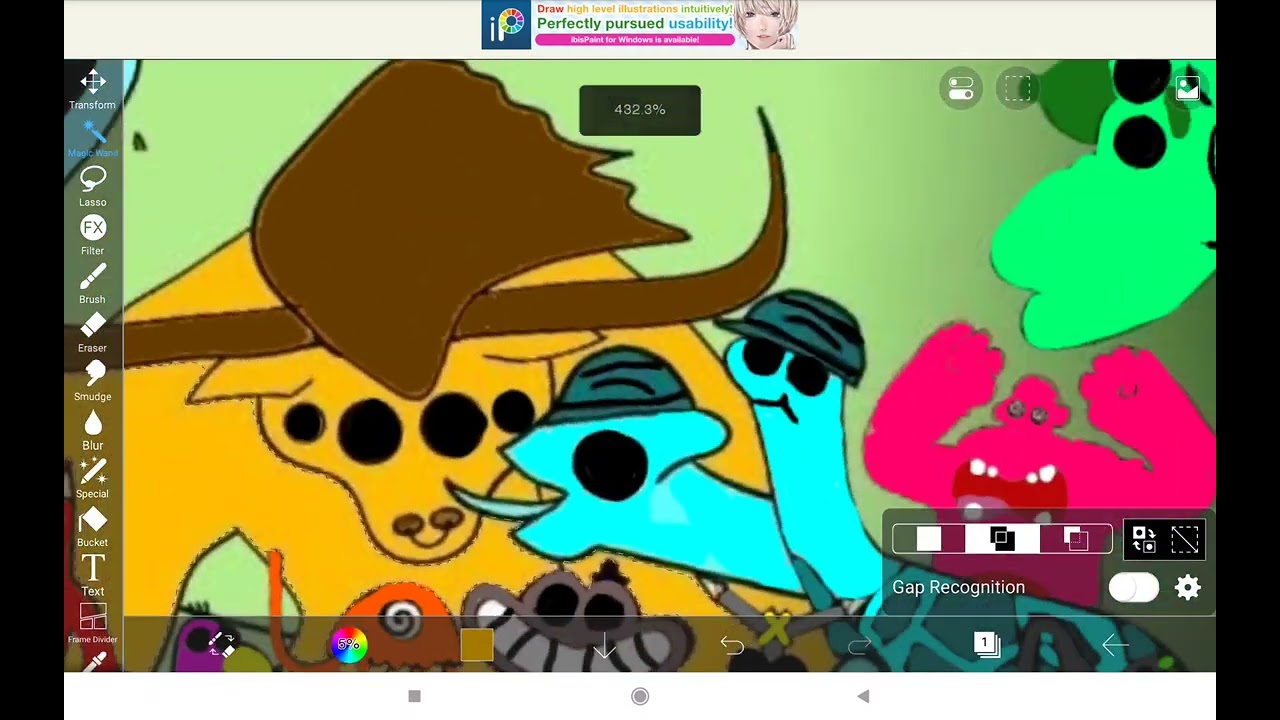Viewport: 1280px width, 720px height.
Task: Select the Smudge tool
Action: coord(93,381)
